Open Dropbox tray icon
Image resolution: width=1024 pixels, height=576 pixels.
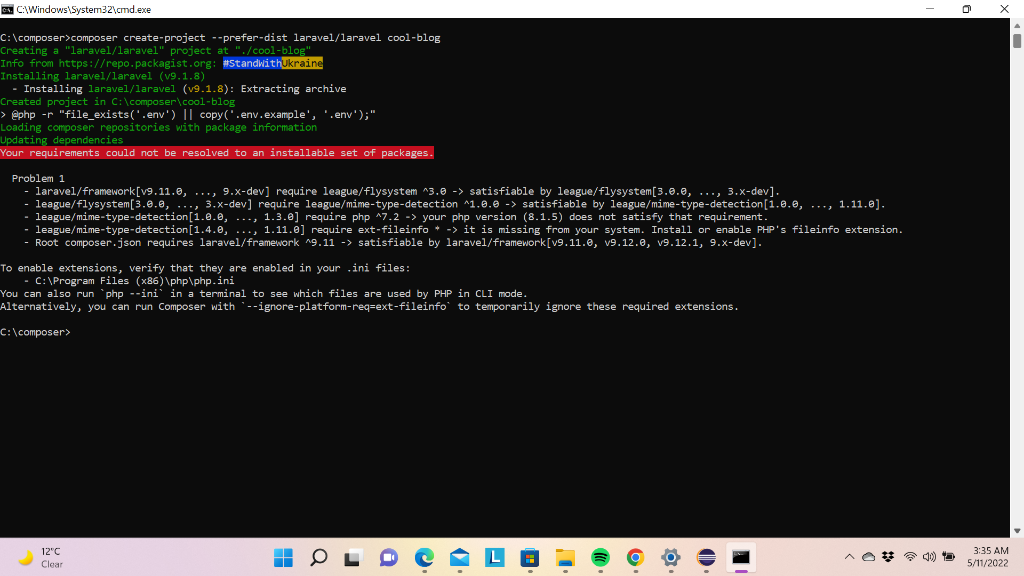[x=888, y=557]
